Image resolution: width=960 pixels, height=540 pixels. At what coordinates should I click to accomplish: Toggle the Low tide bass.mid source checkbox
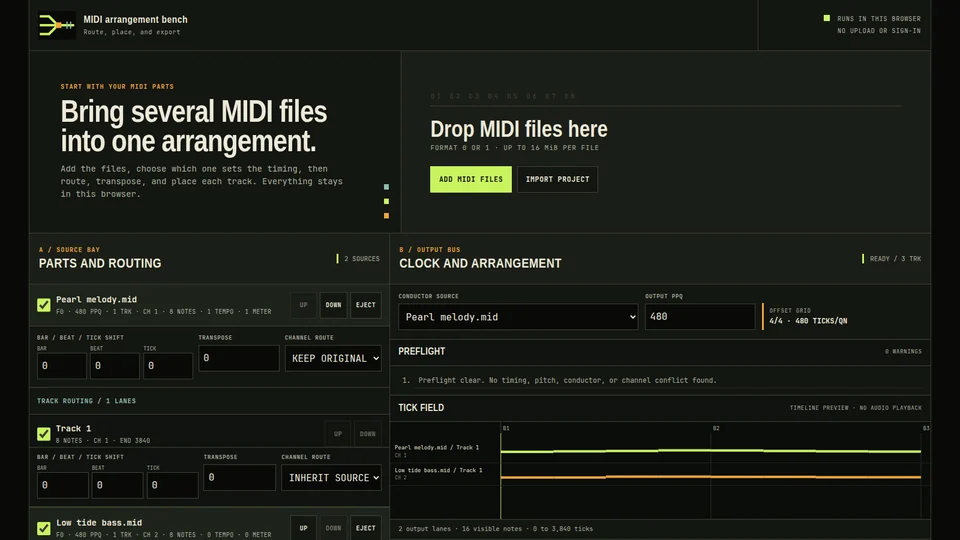point(43,528)
